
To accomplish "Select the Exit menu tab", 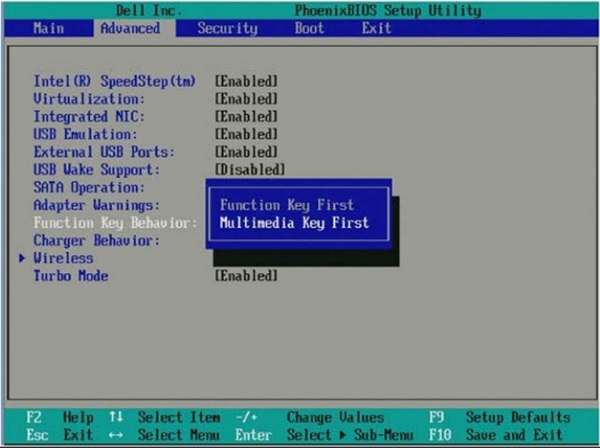I will point(376,28).
